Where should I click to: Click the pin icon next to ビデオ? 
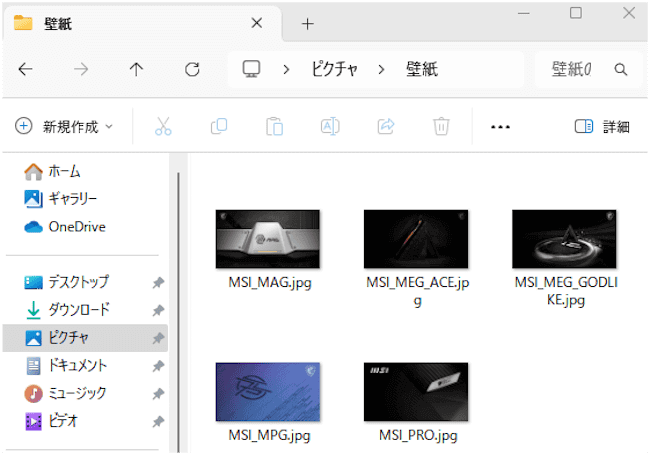click(158, 422)
